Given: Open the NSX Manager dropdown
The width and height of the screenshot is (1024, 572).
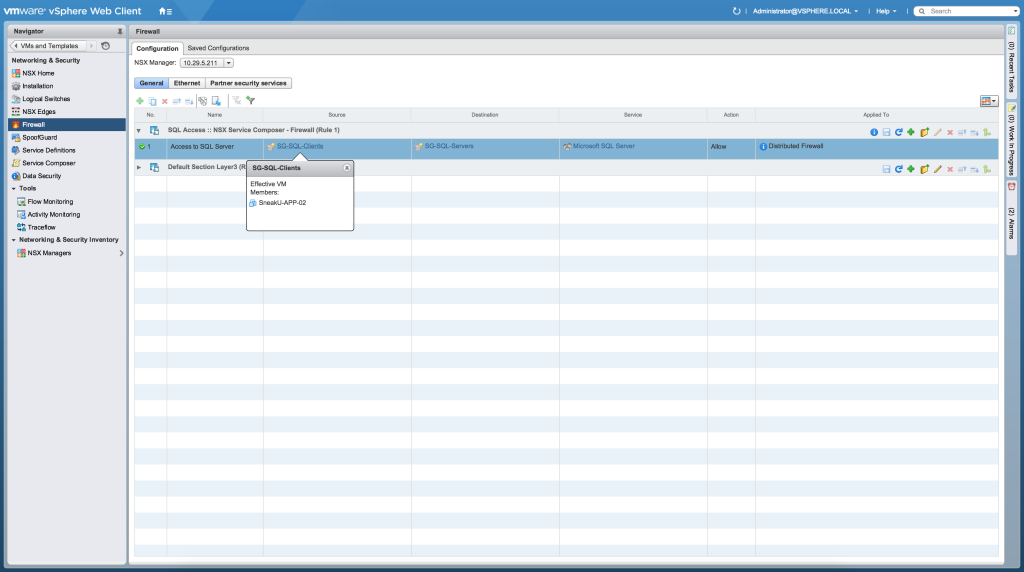Looking at the screenshot, I should click(x=229, y=63).
